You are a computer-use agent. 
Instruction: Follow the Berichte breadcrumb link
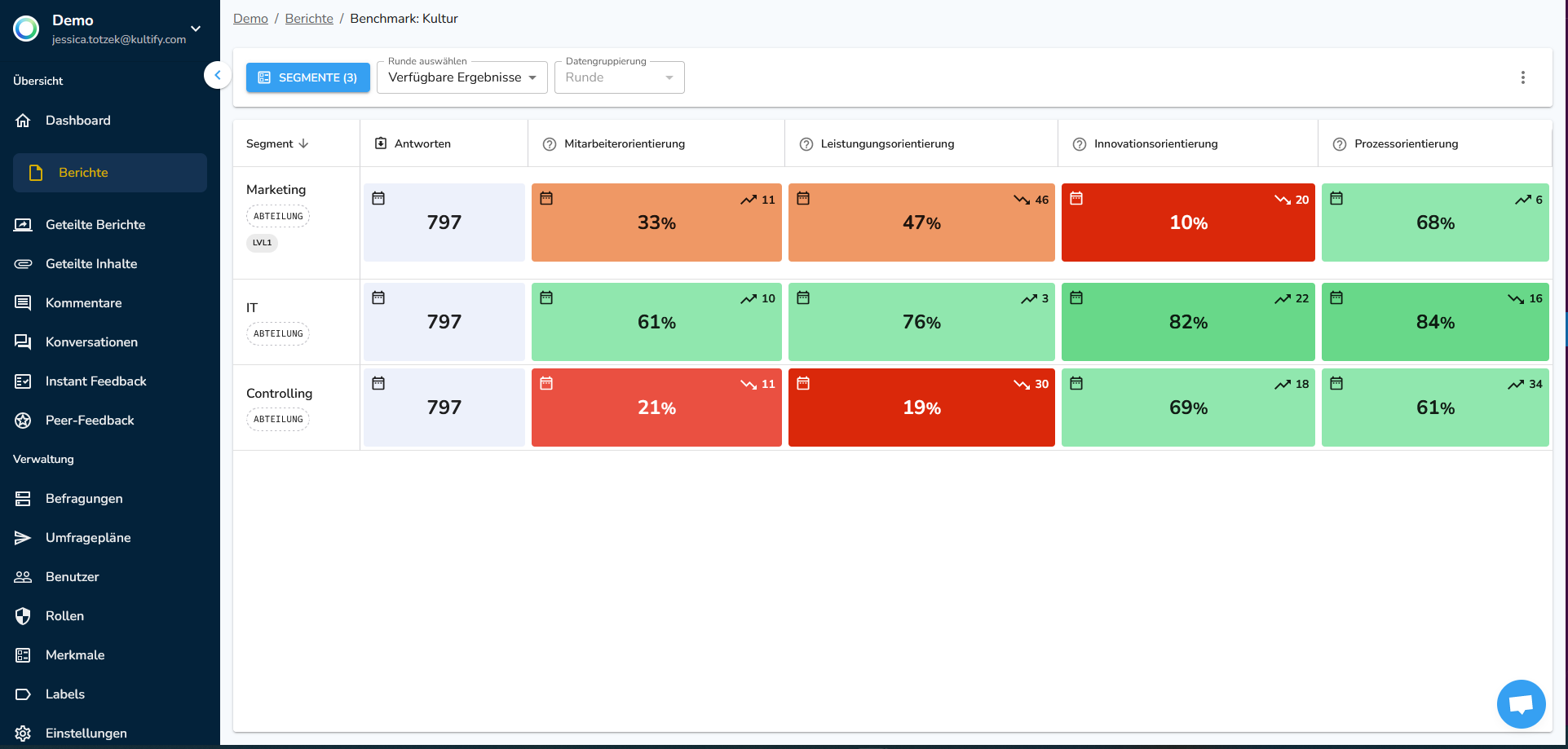coord(309,19)
